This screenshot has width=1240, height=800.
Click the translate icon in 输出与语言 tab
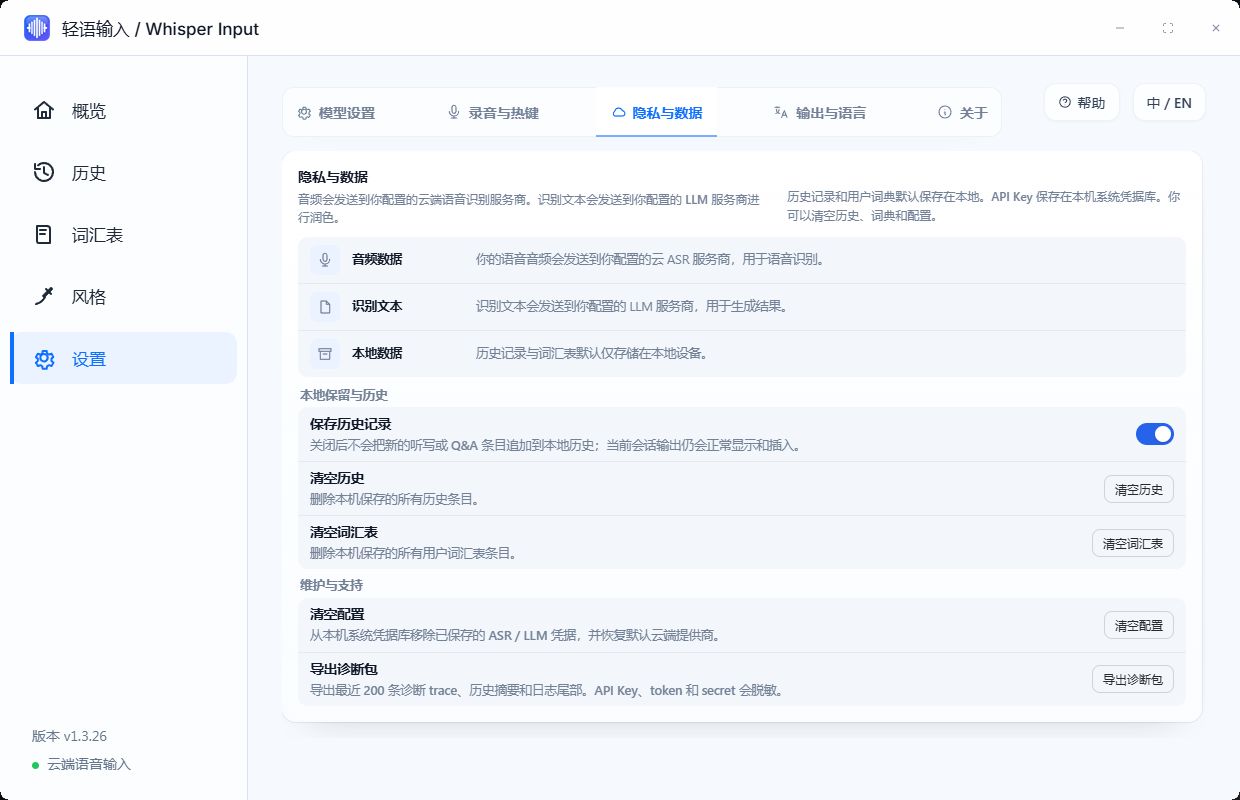781,112
